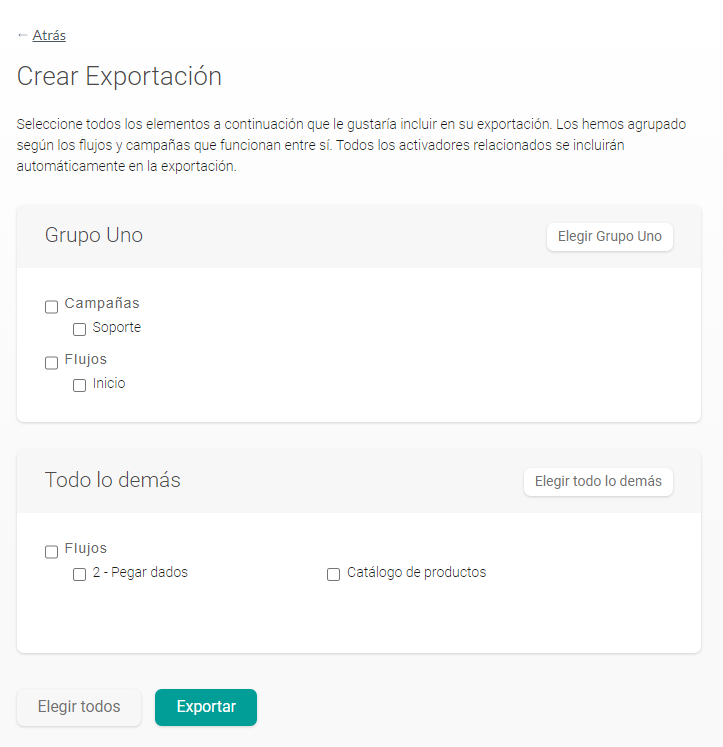723x747 pixels.
Task: Tick the Campañas checkbox
Action: click(52, 307)
